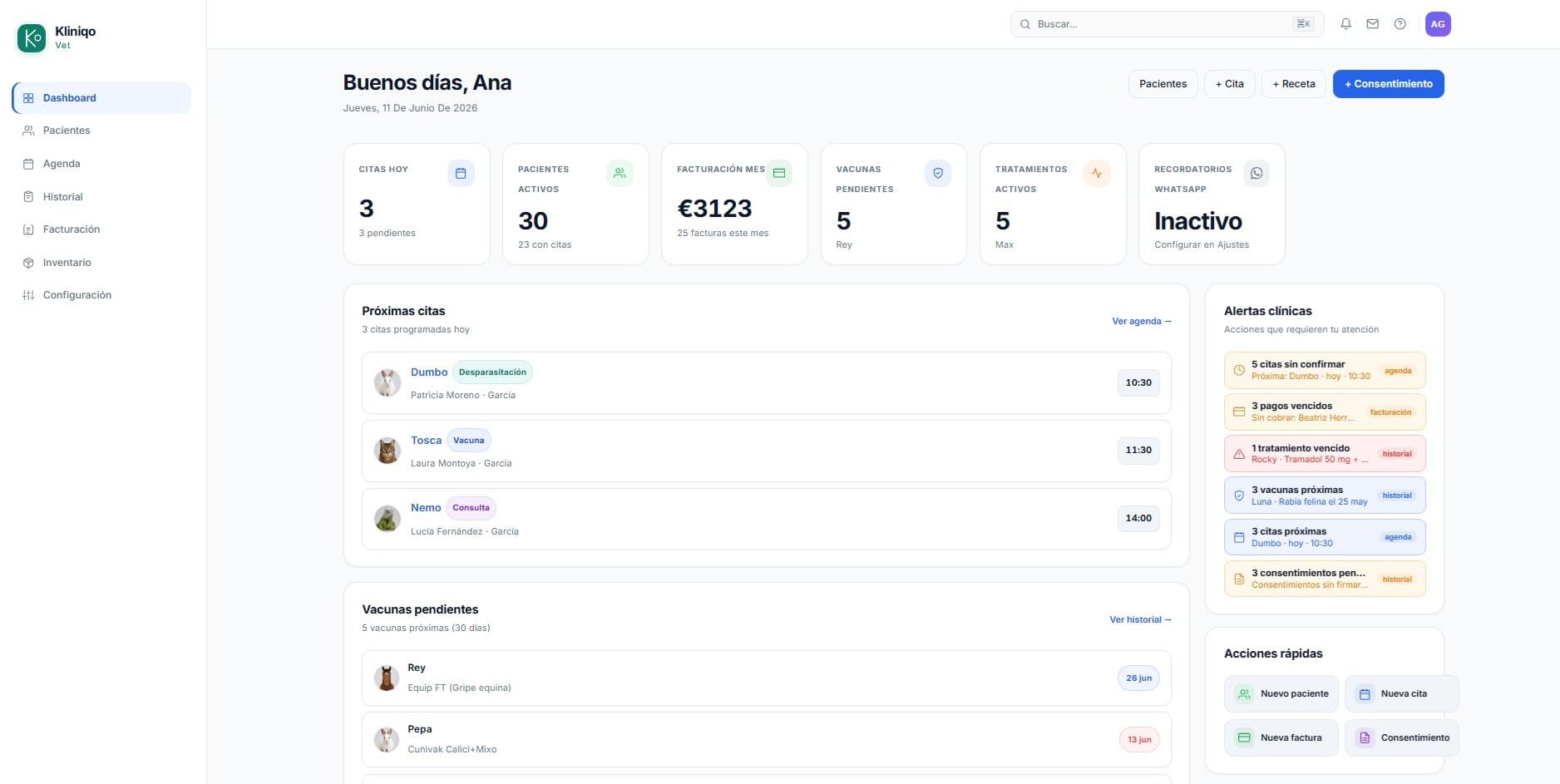Click warning triangle icon in tratamiento vencido alert
The height and width of the screenshot is (784, 1560).
(x=1239, y=454)
